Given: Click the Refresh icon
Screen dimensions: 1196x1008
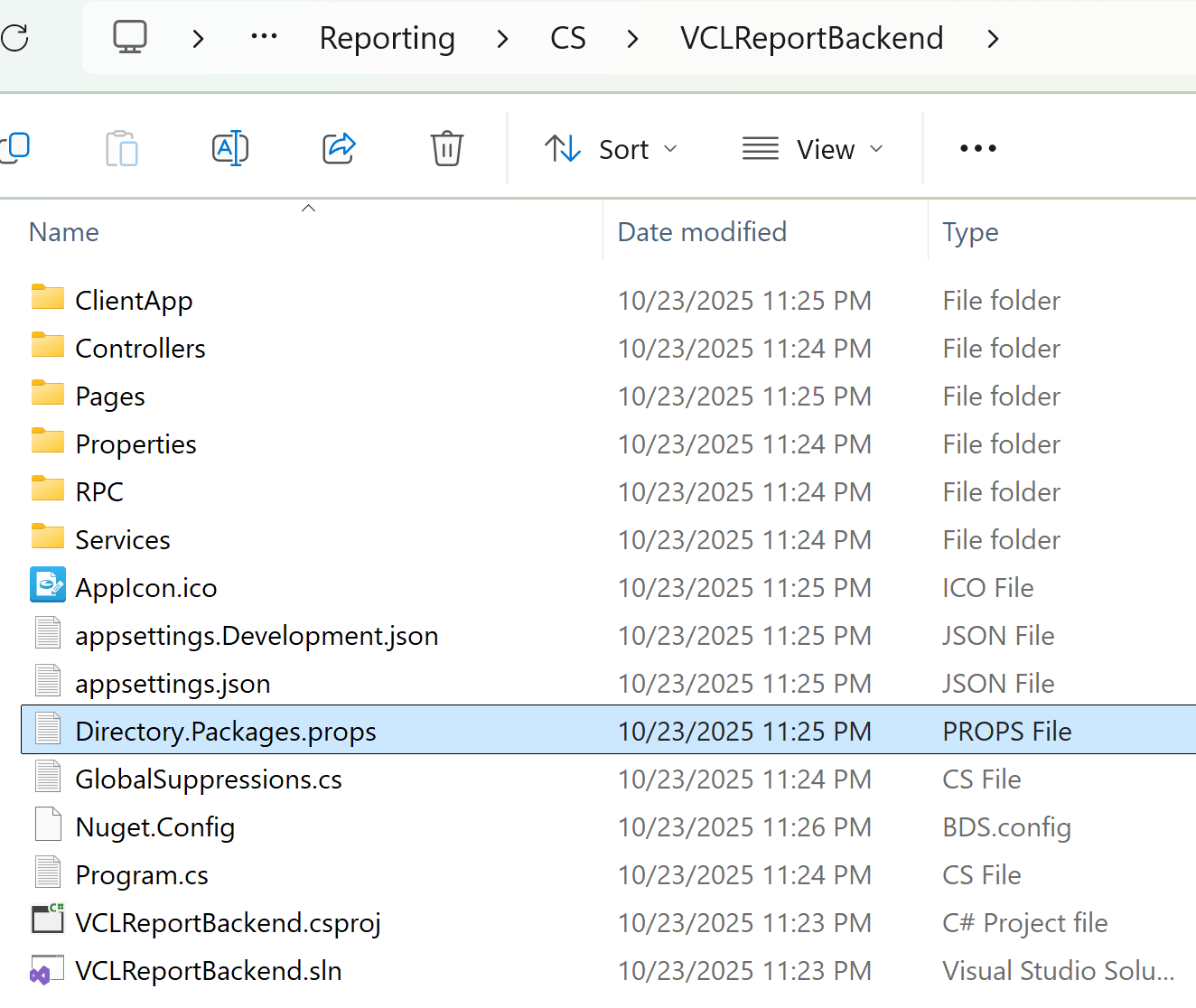Looking at the screenshot, I should [x=15, y=38].
